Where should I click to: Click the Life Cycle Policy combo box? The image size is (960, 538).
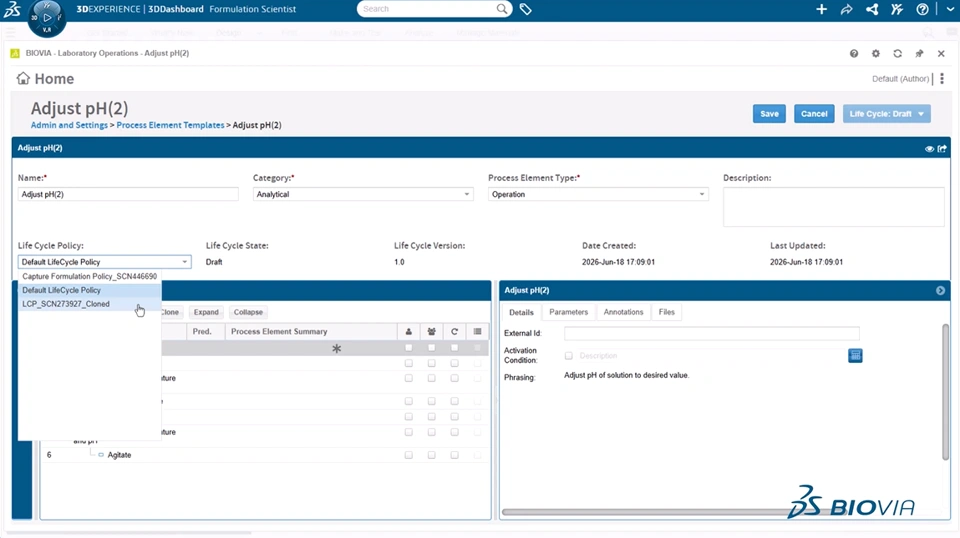click(x=105, y=262)
